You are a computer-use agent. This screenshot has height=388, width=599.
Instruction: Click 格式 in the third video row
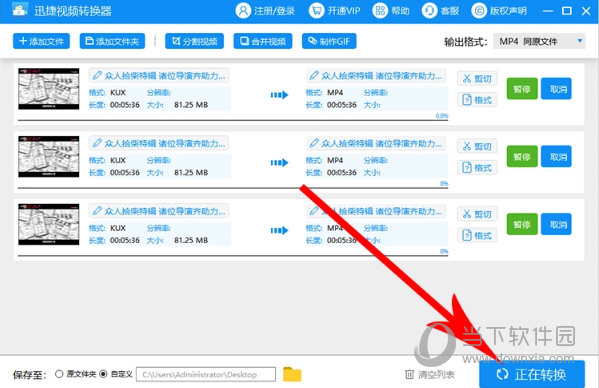pos(477,235)
